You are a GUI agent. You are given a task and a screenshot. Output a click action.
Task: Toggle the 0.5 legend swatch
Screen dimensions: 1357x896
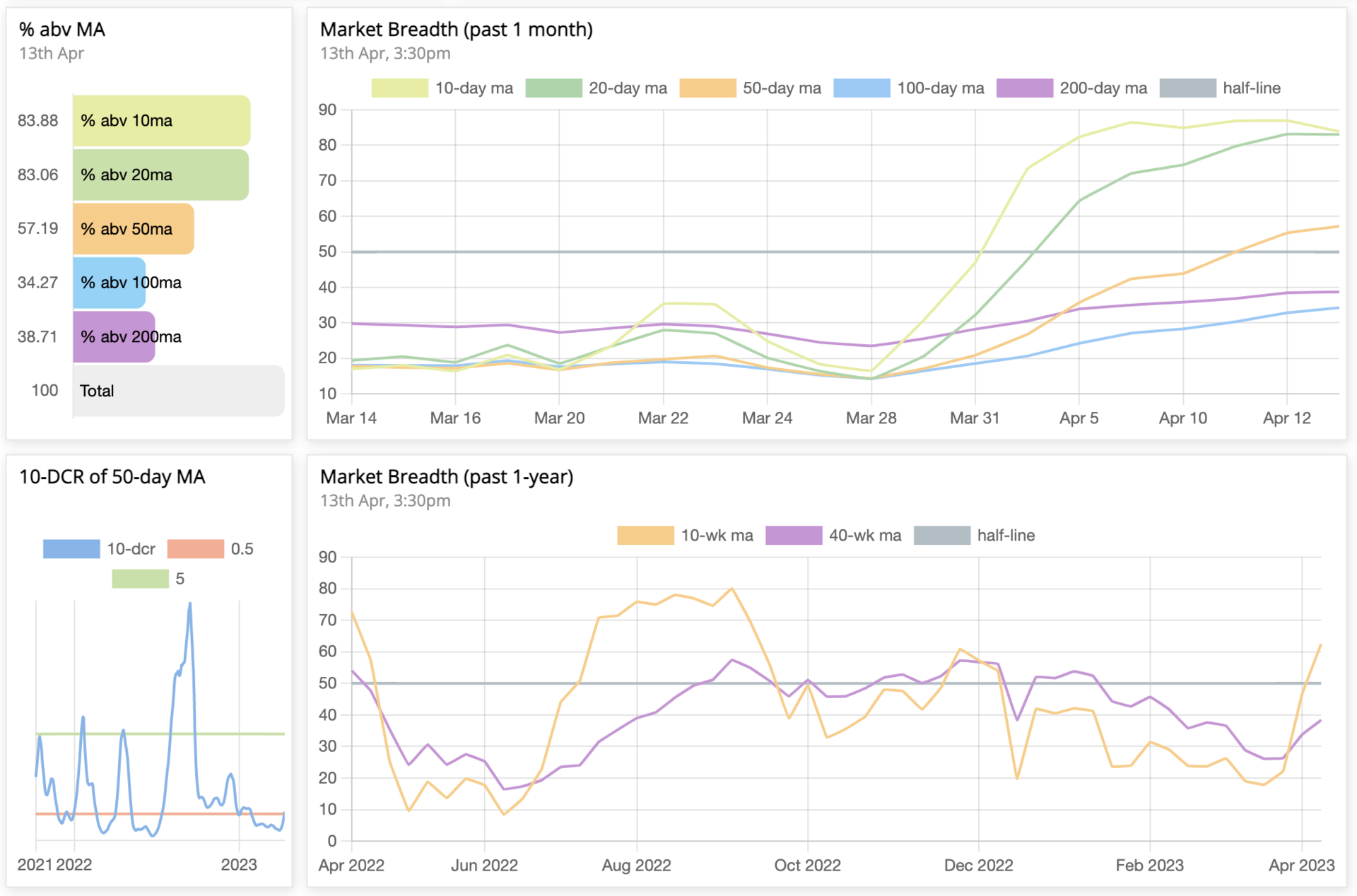click(196, 549)
